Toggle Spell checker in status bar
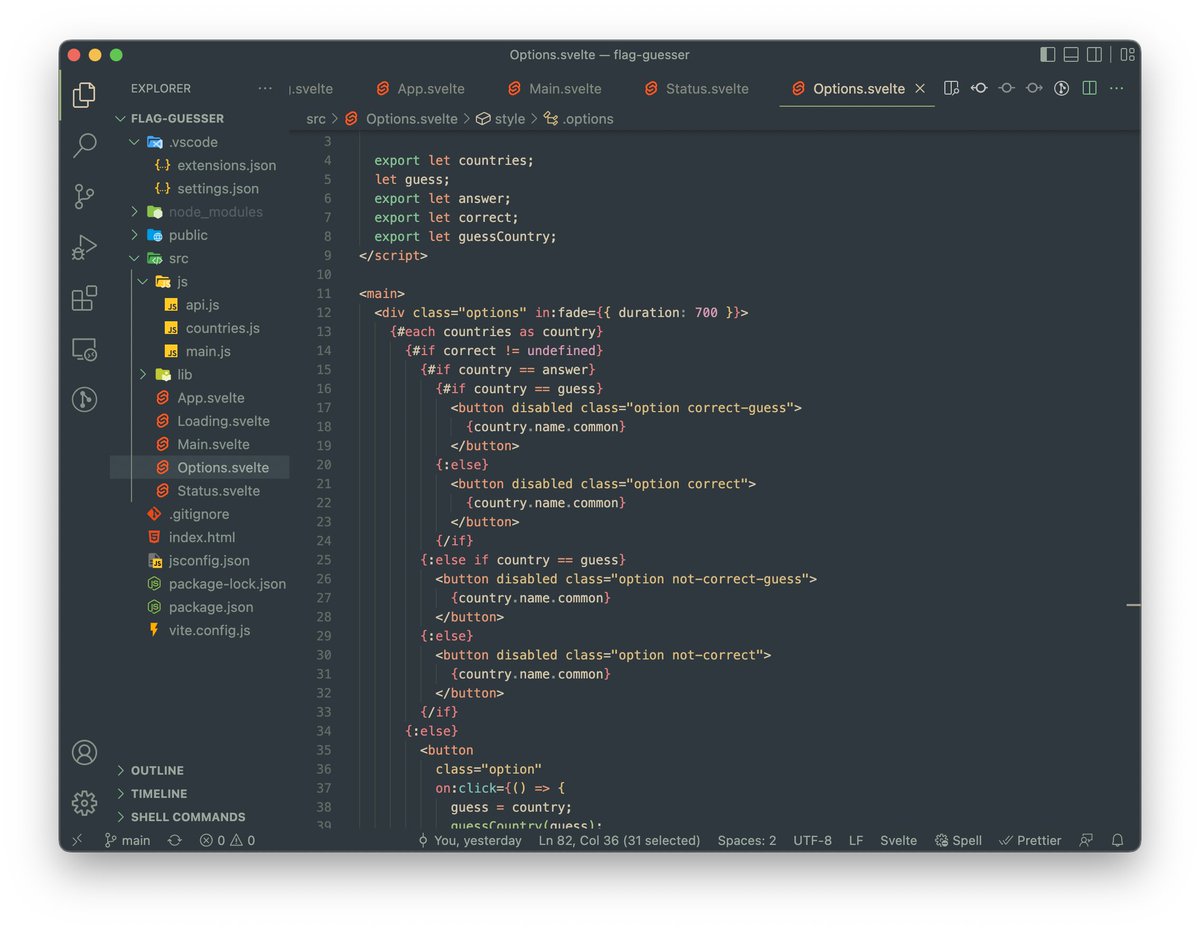Screen dimensions: 1200x930 coord(959,841)
